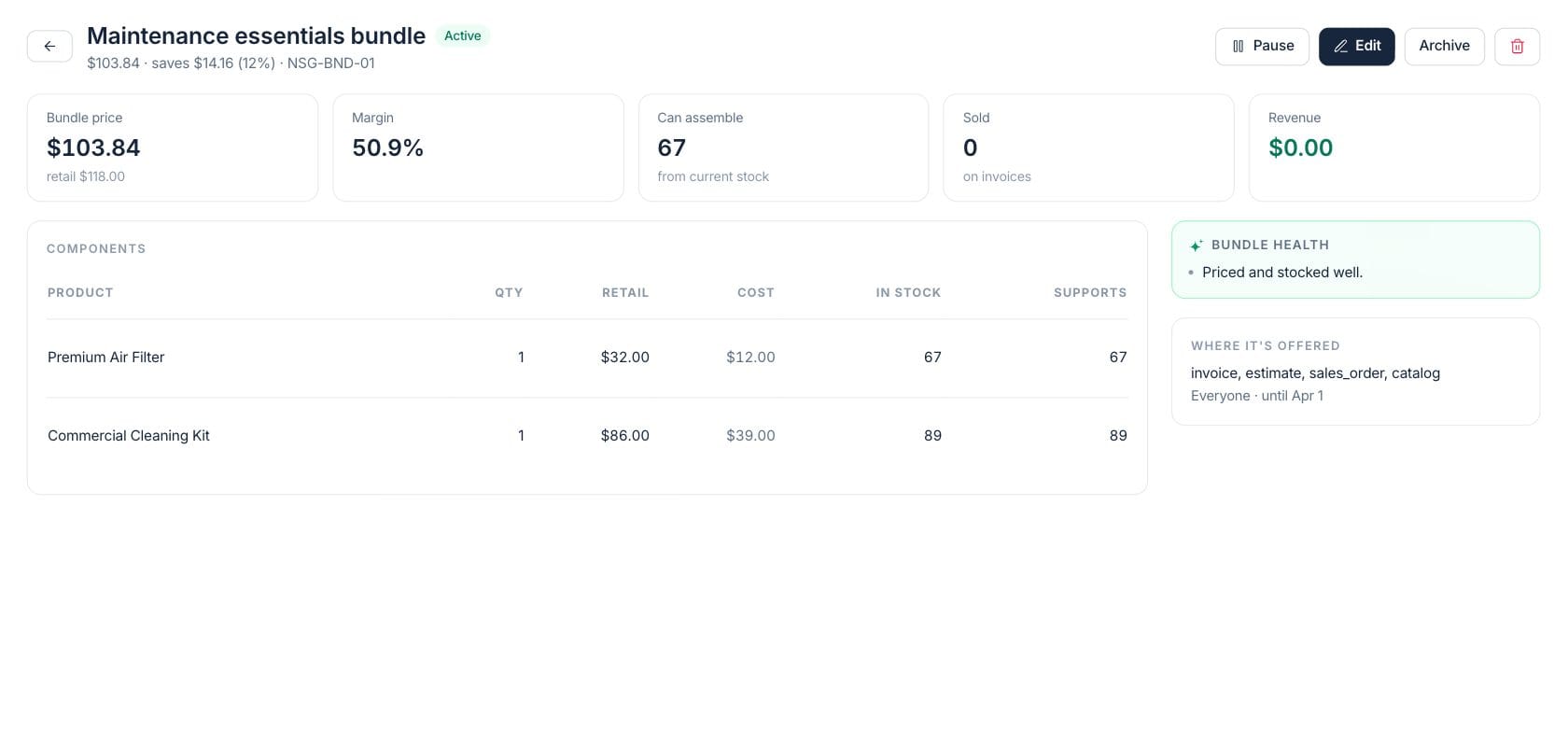Click the Commercial Cleaning Kit in-stock value 89

point(932,436)
